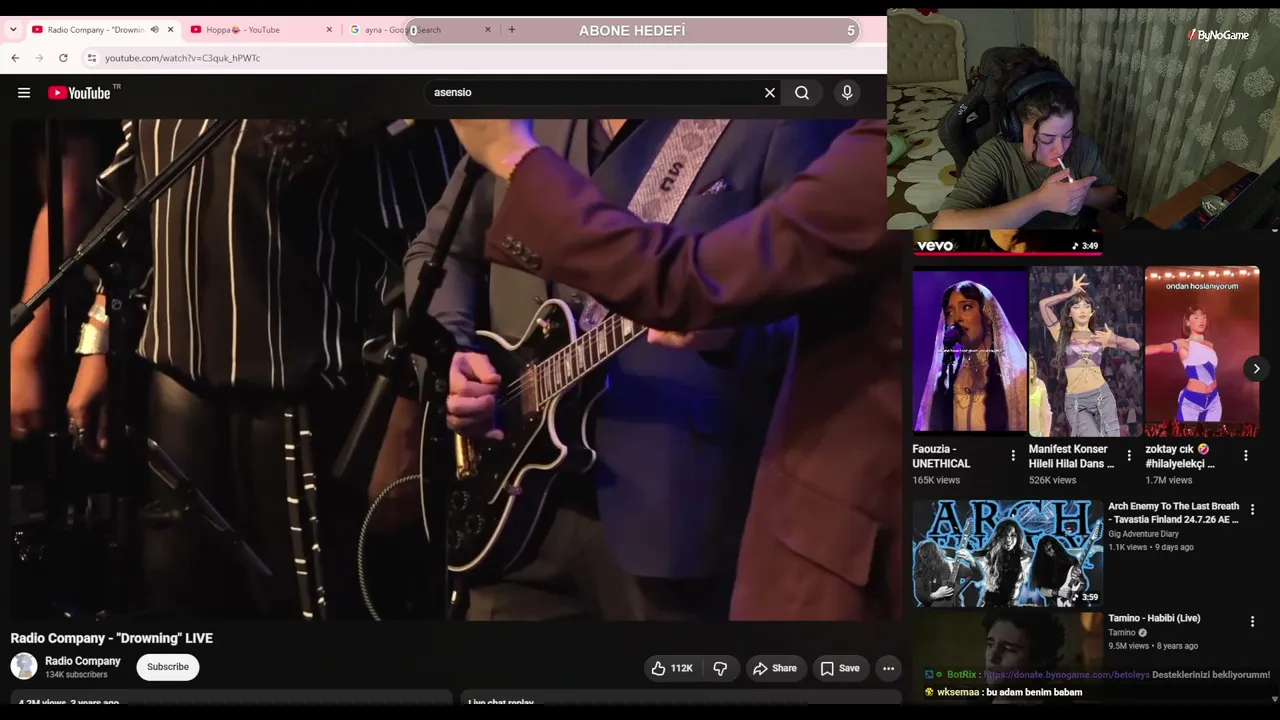
Task: Close the Hoppa - YouTube tab
Action: click(x=329, y=30)
